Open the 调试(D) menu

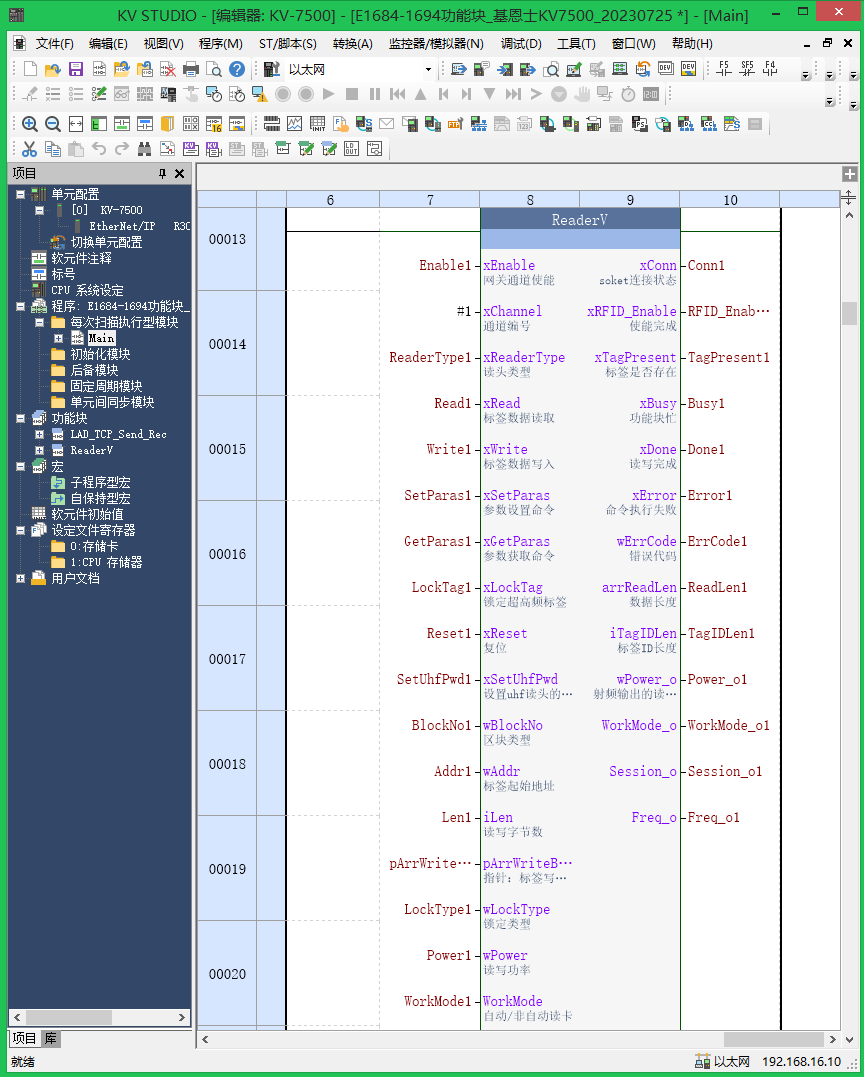[521, 44]
